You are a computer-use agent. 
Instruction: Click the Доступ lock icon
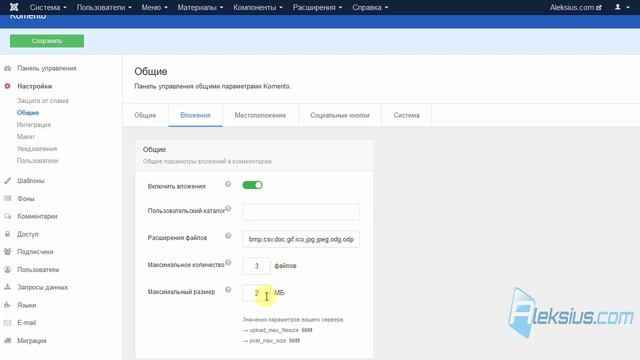(x=7, y=234)
